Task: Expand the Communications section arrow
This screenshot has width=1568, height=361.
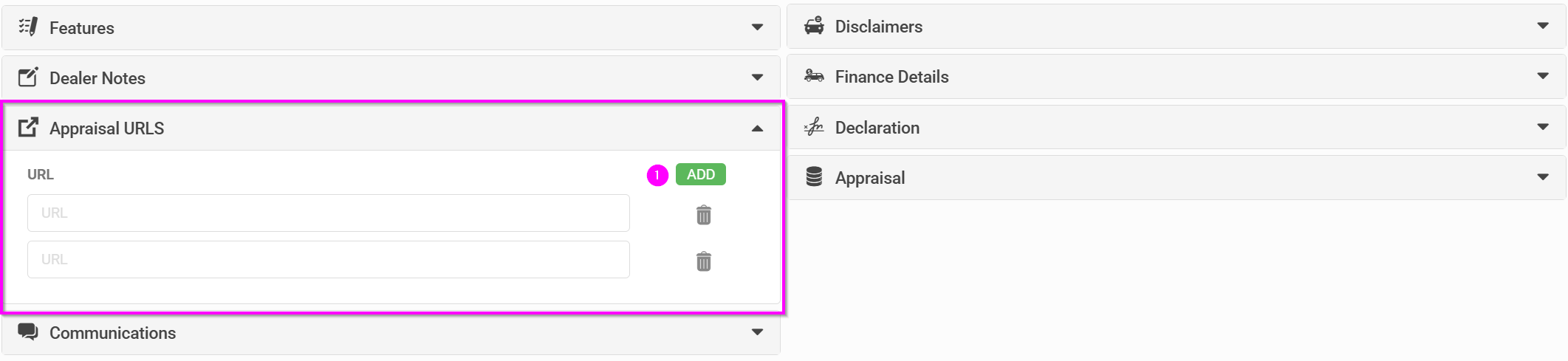Action: click(757, 332)
